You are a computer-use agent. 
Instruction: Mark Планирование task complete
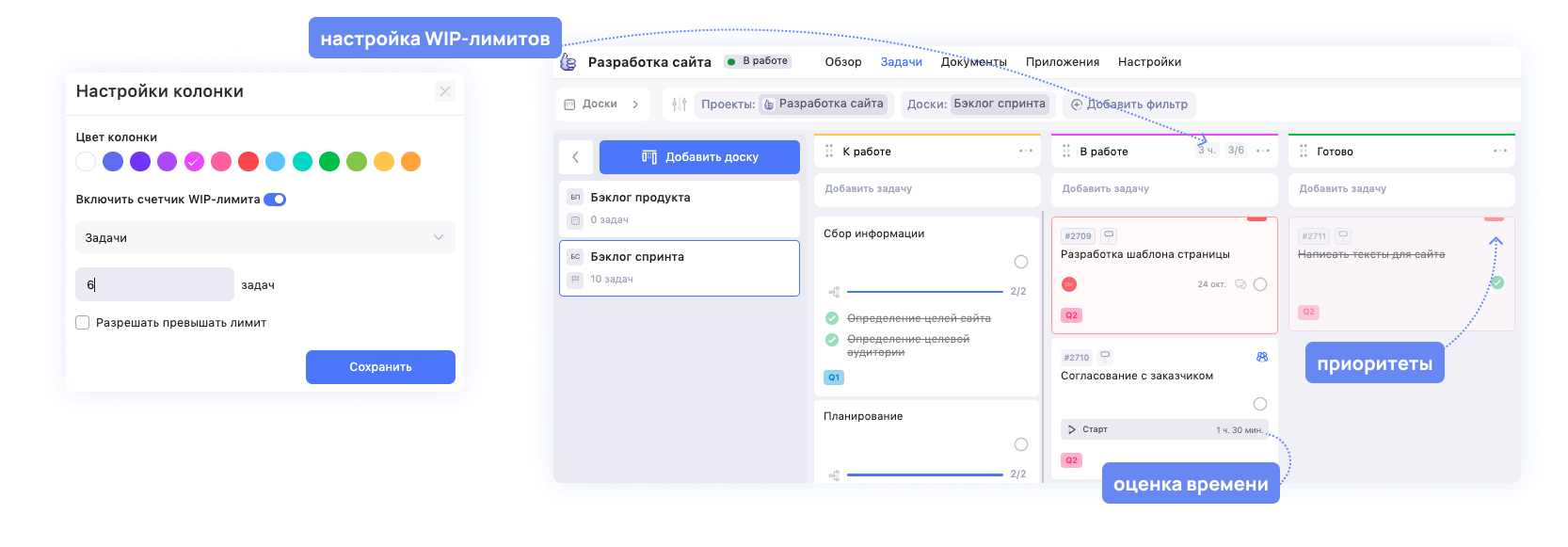pos(1021,444)
